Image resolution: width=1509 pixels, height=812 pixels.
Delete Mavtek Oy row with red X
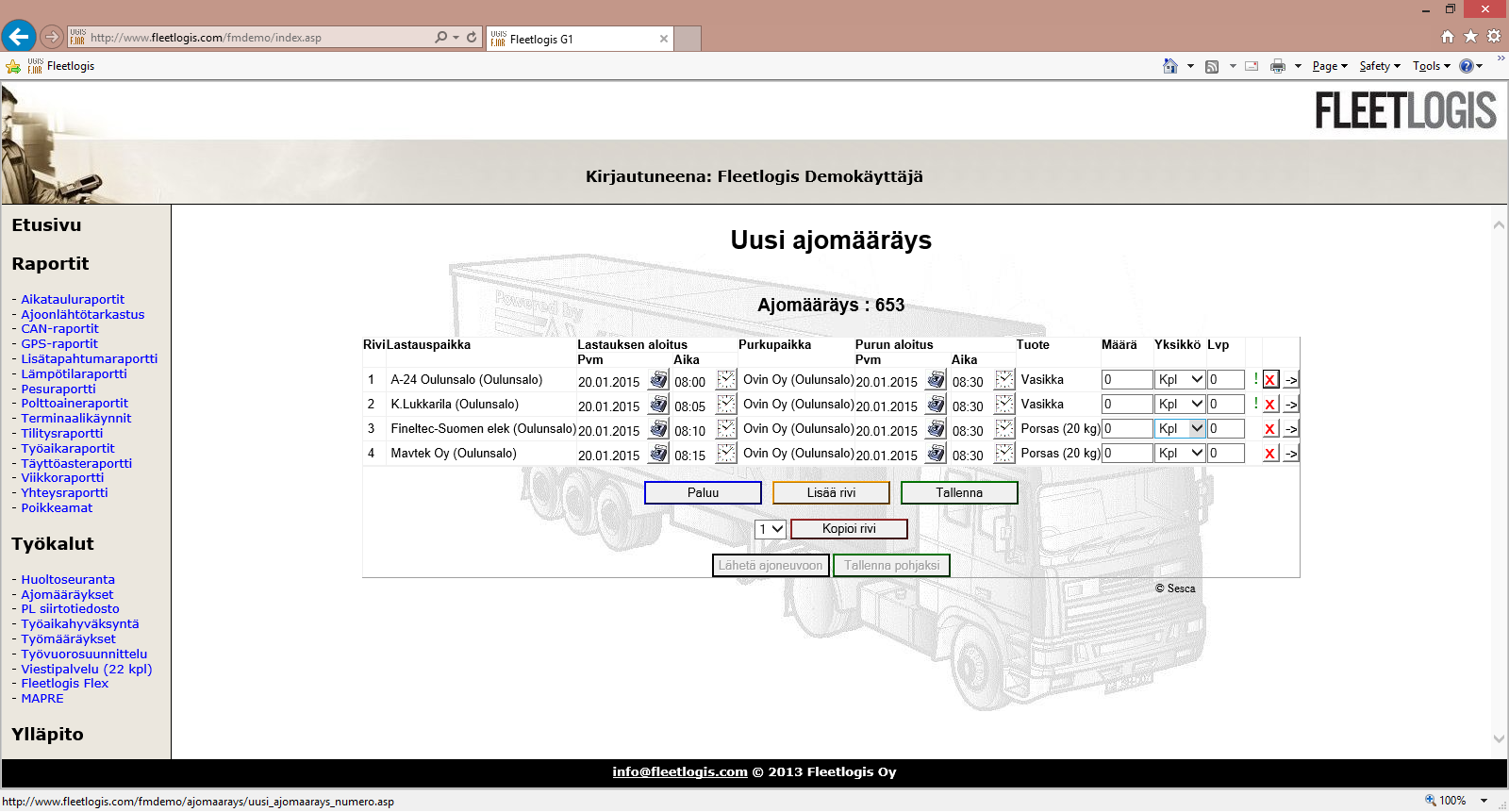coord(1270,454)
